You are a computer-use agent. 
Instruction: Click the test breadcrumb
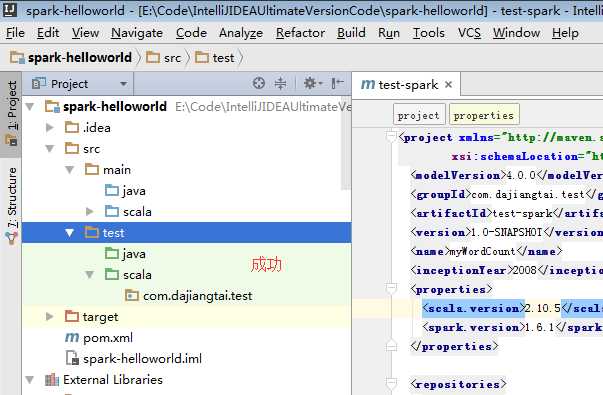click(215, 58)
